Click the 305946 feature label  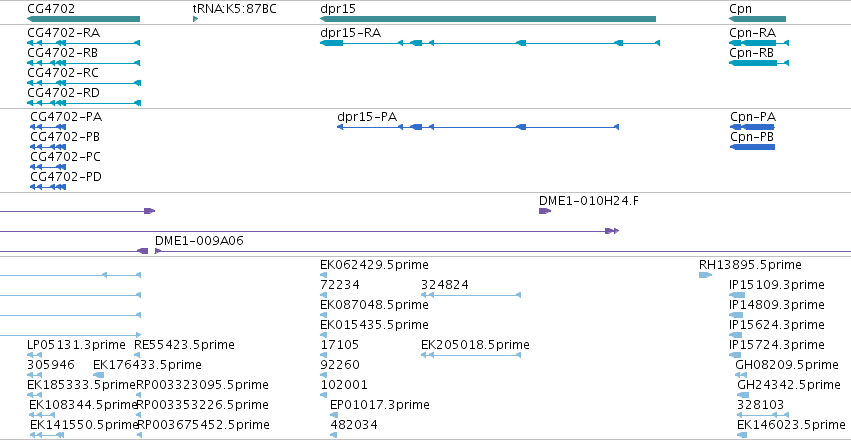51,365
